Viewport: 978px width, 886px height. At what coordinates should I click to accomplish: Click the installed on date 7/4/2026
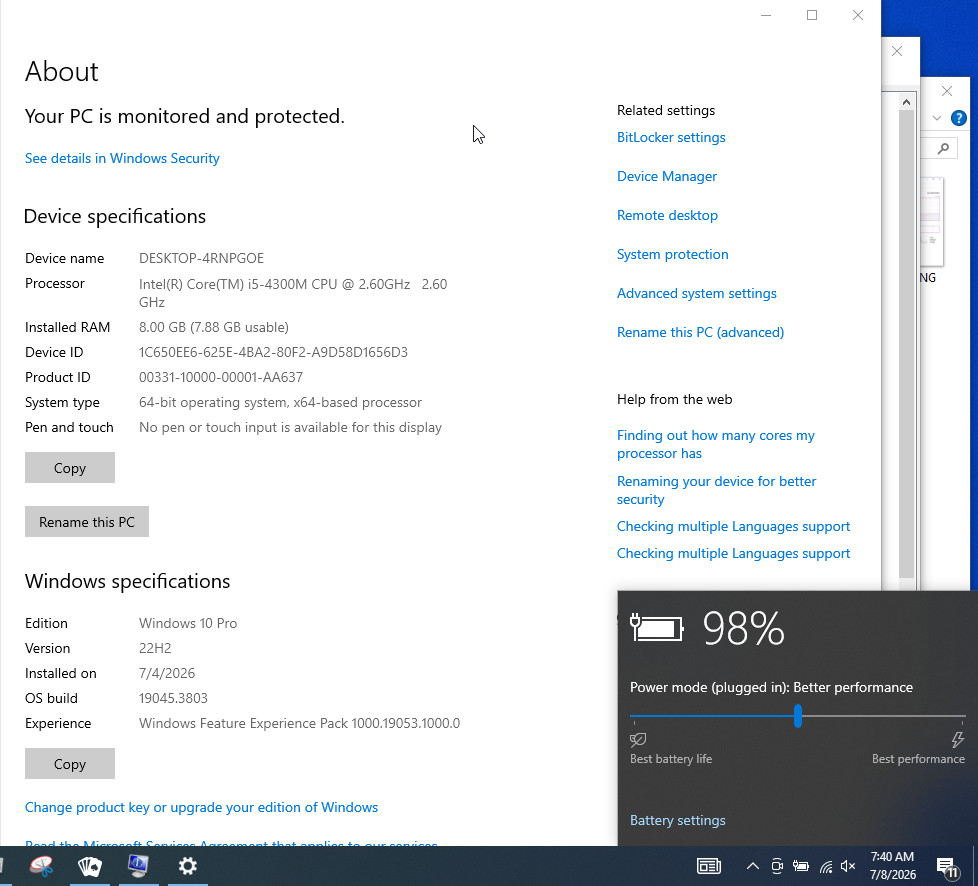coord(167,673)
